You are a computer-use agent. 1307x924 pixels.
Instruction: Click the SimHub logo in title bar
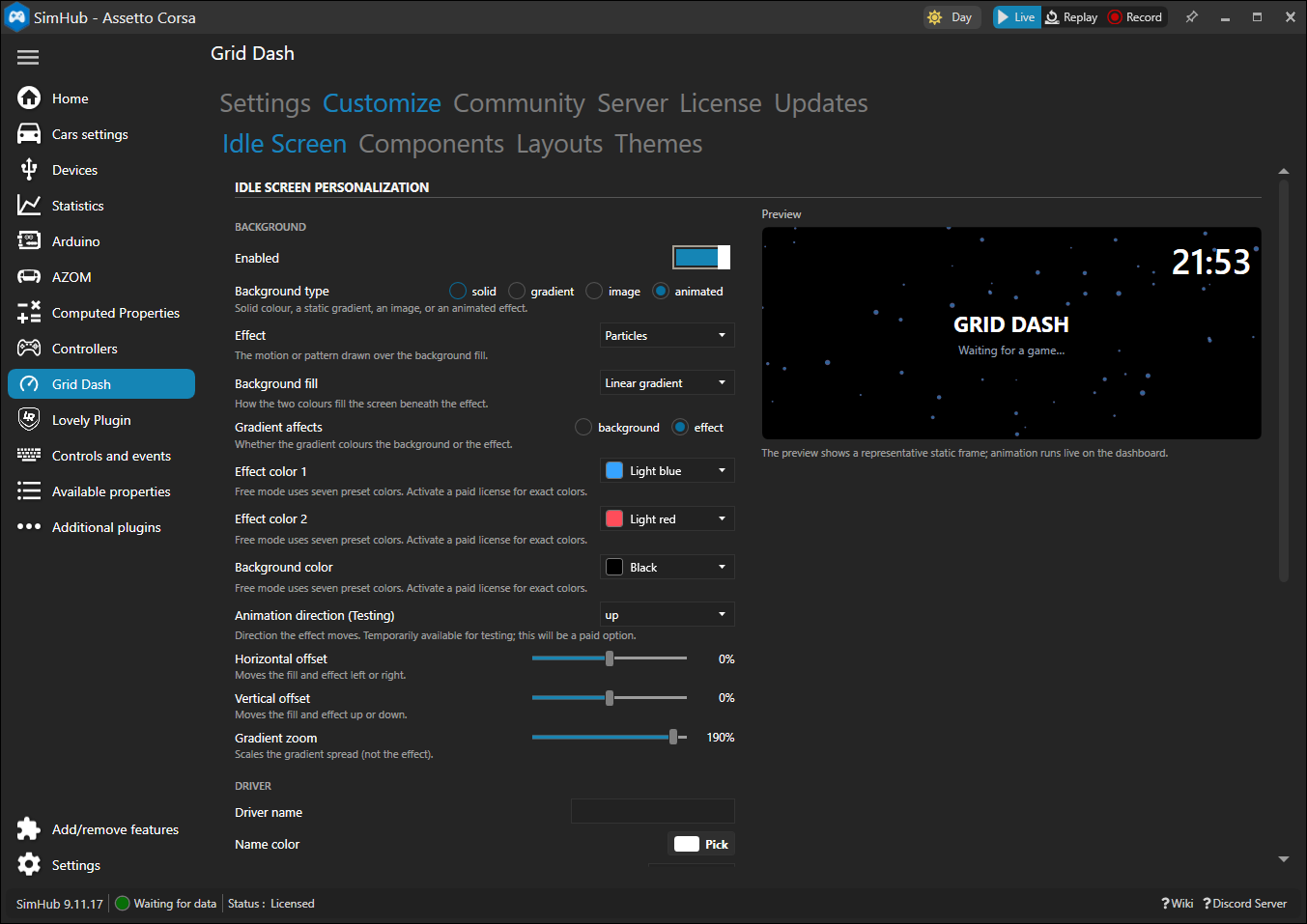point(16,17)
